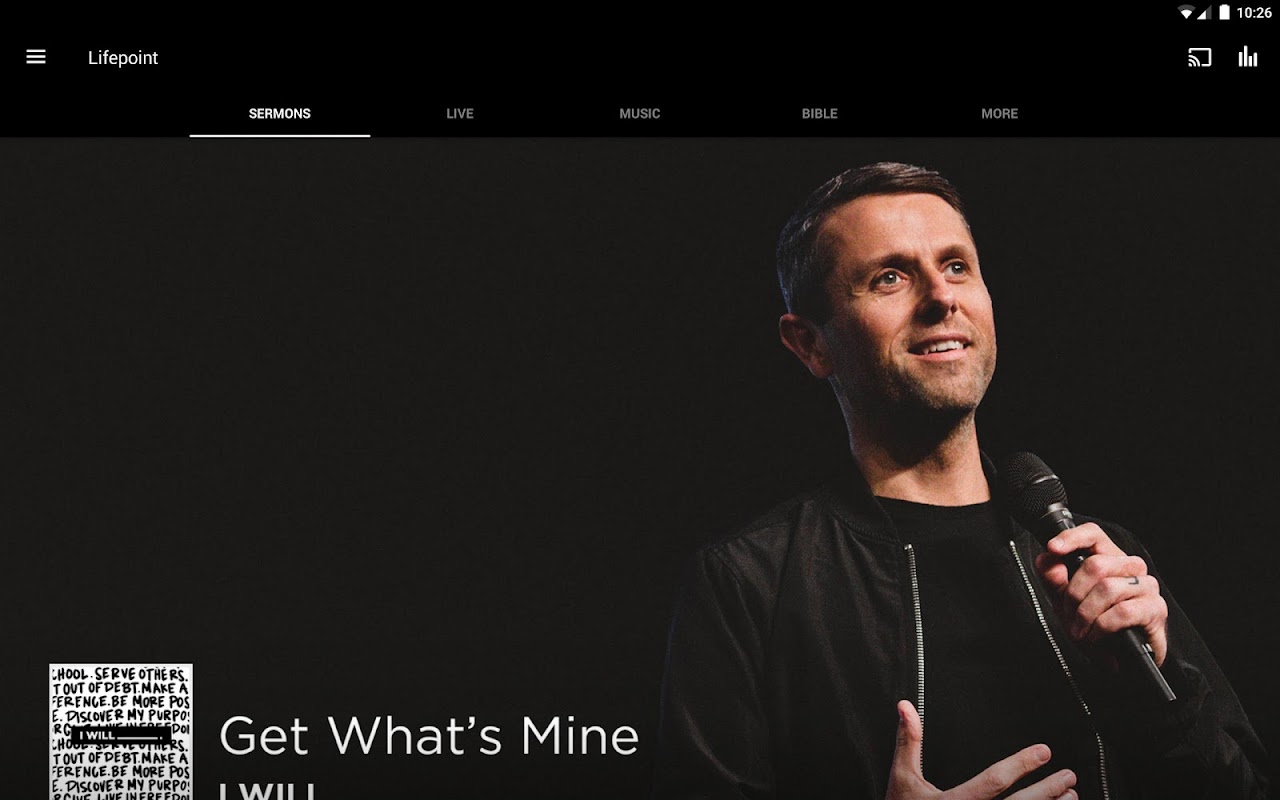Open the Get What's Mine sermon title
The height and width of the screenshot is (800, 1280).
point(429,736)
